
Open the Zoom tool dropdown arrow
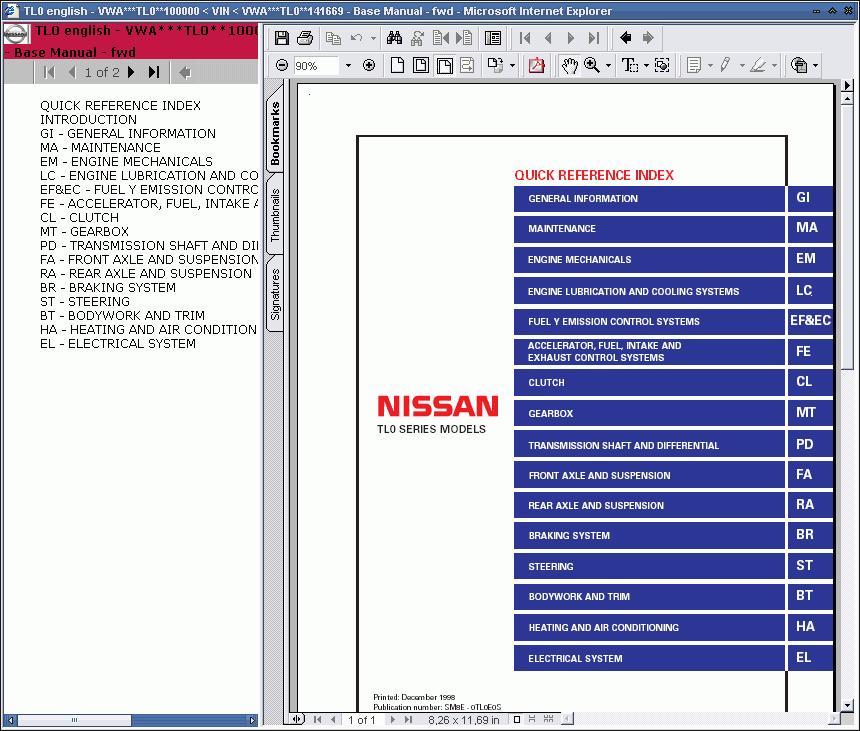coord(608,66)
